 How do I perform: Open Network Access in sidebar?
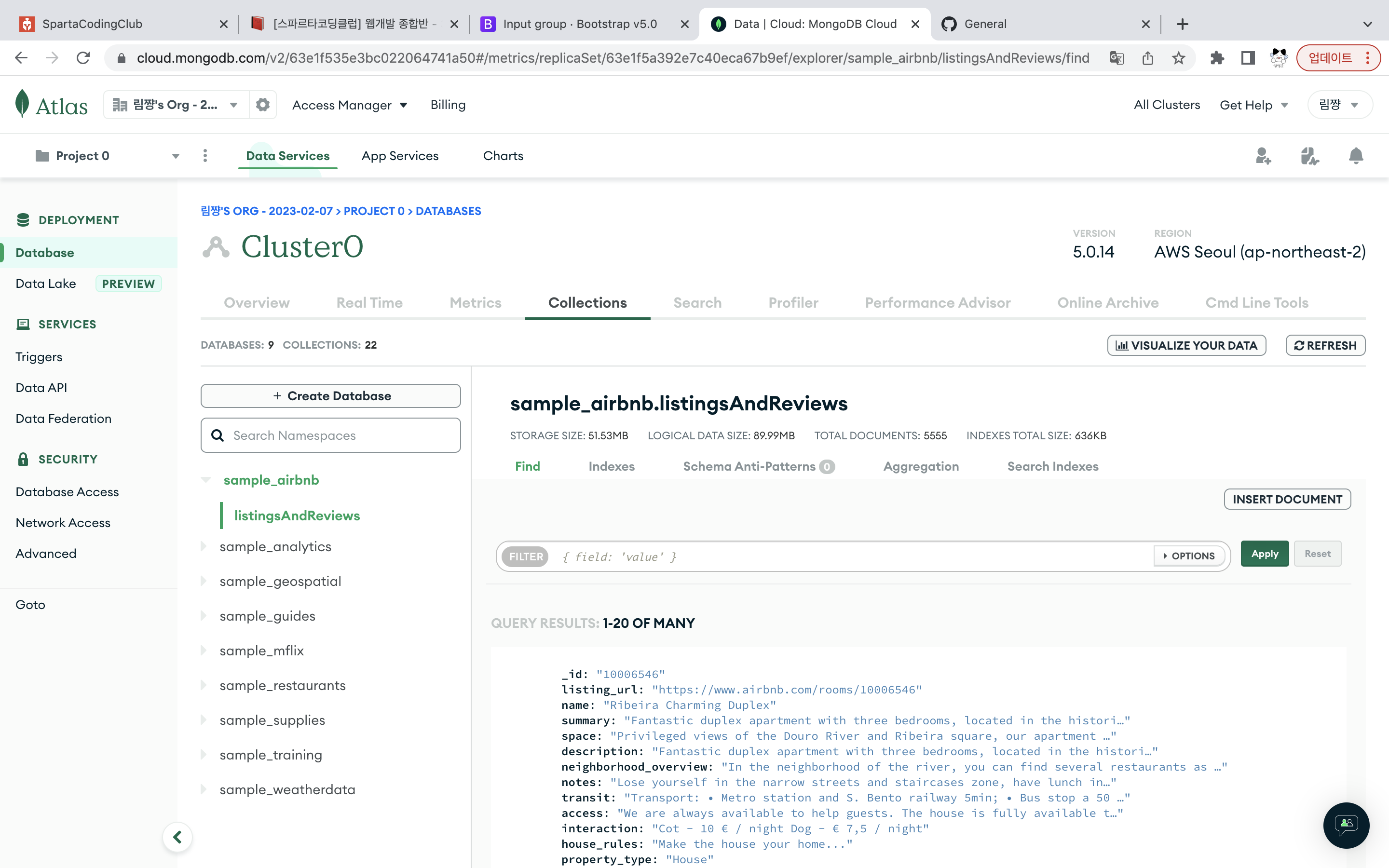pyautogui.click(x=63, y=523)
